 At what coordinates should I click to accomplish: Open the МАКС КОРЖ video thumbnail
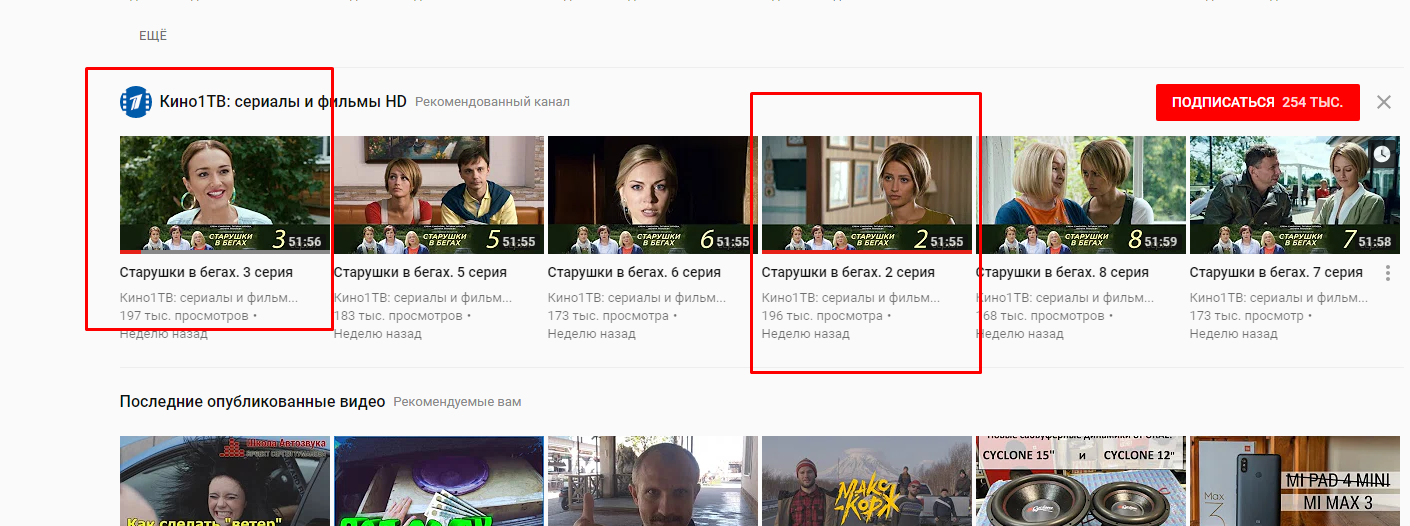click(867, 481)
